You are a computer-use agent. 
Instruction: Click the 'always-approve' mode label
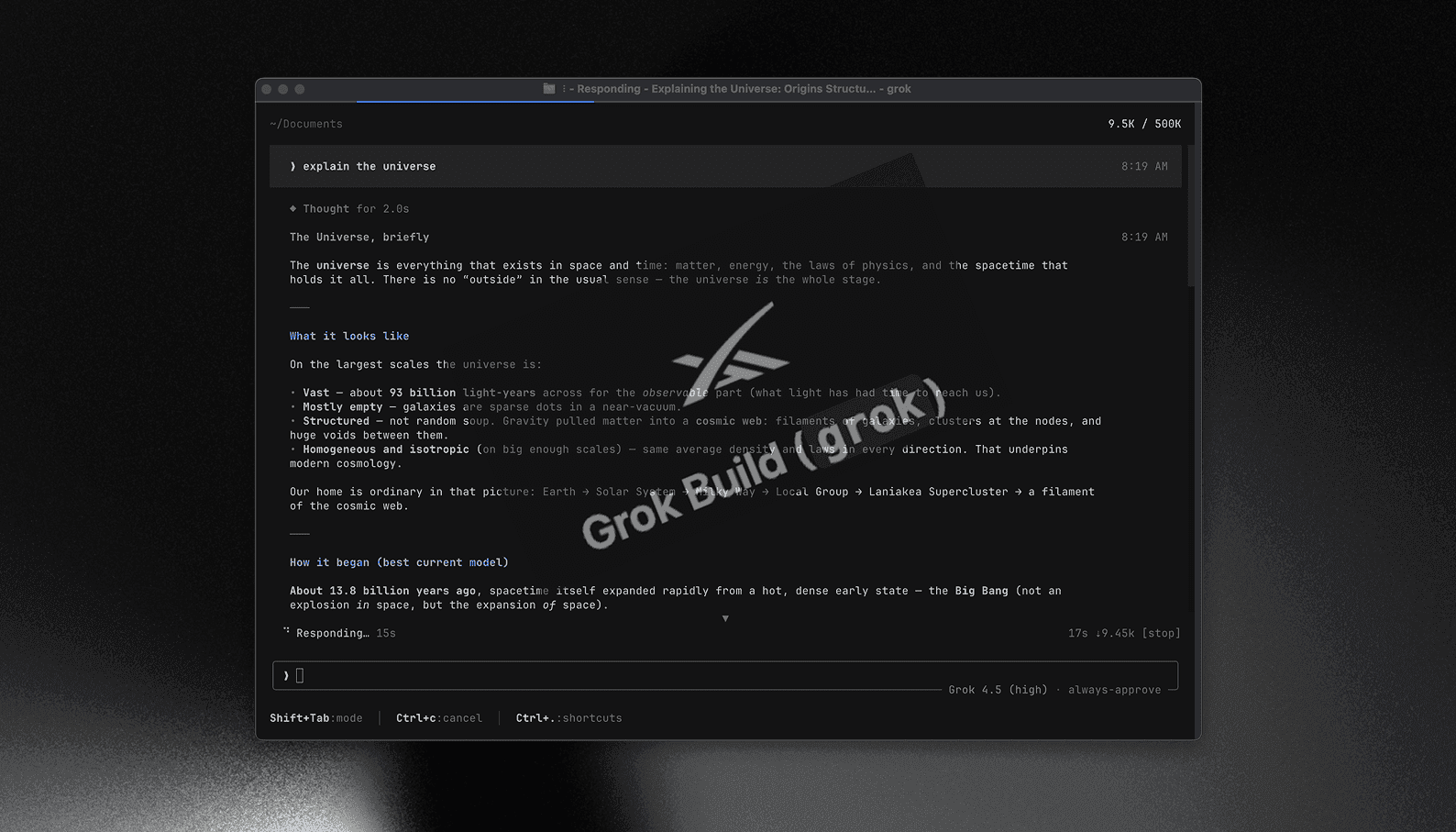click(1114, 690)
